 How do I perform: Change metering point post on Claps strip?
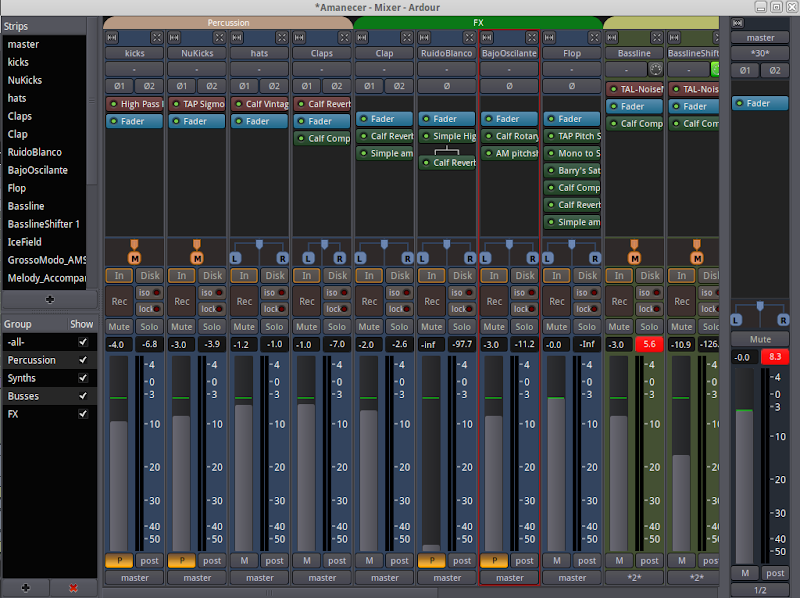click(x=337, y=561)
